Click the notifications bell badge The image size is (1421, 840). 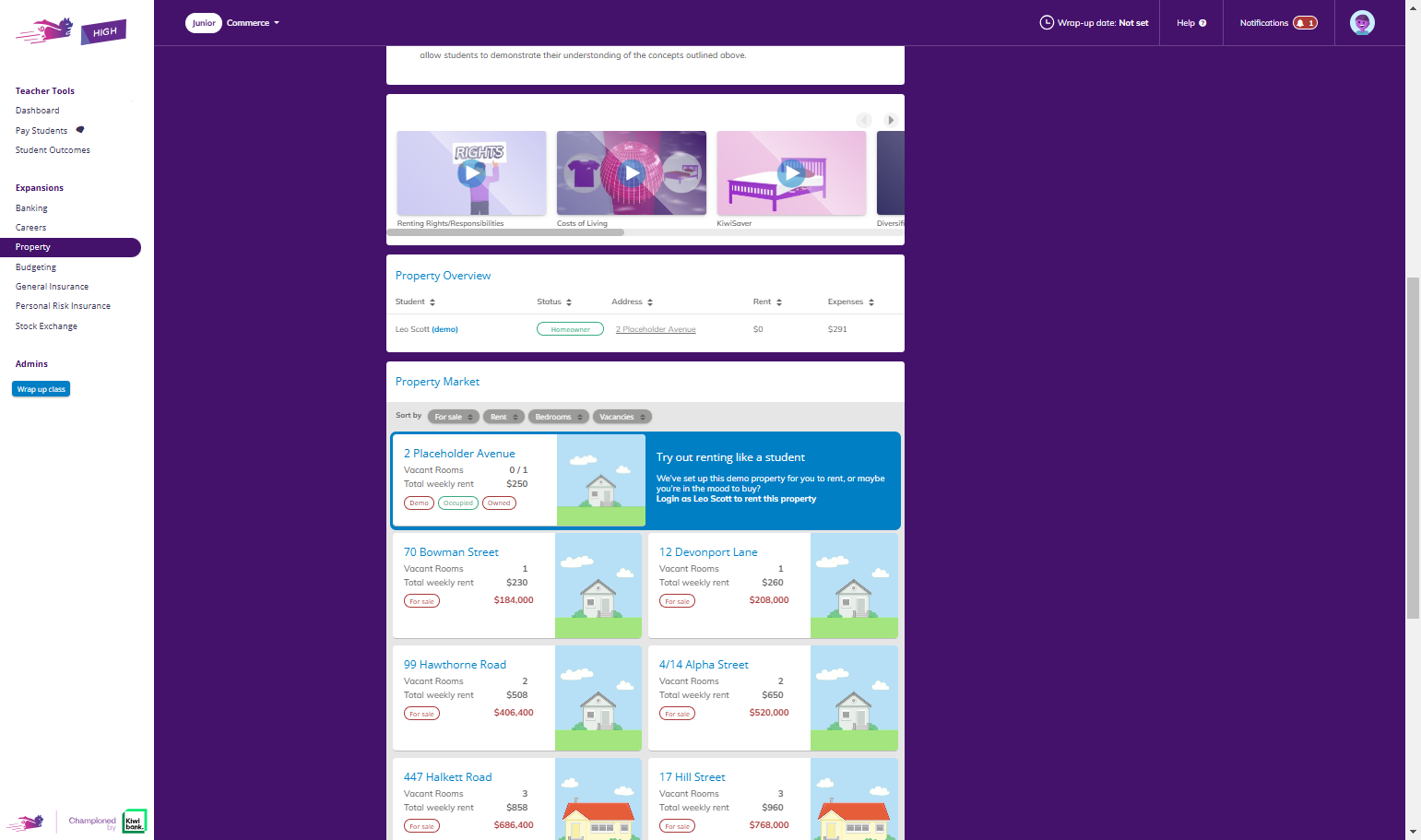pyautogui.click(x=1305, y=23)
